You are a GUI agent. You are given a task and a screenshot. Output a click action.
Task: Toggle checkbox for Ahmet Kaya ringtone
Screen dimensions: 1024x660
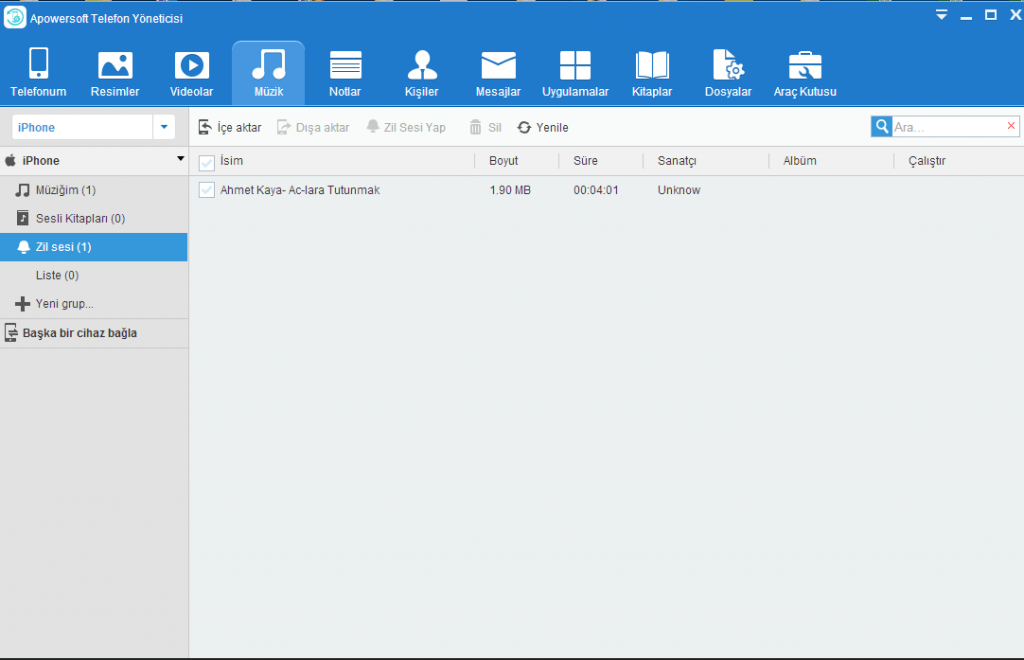207,190
